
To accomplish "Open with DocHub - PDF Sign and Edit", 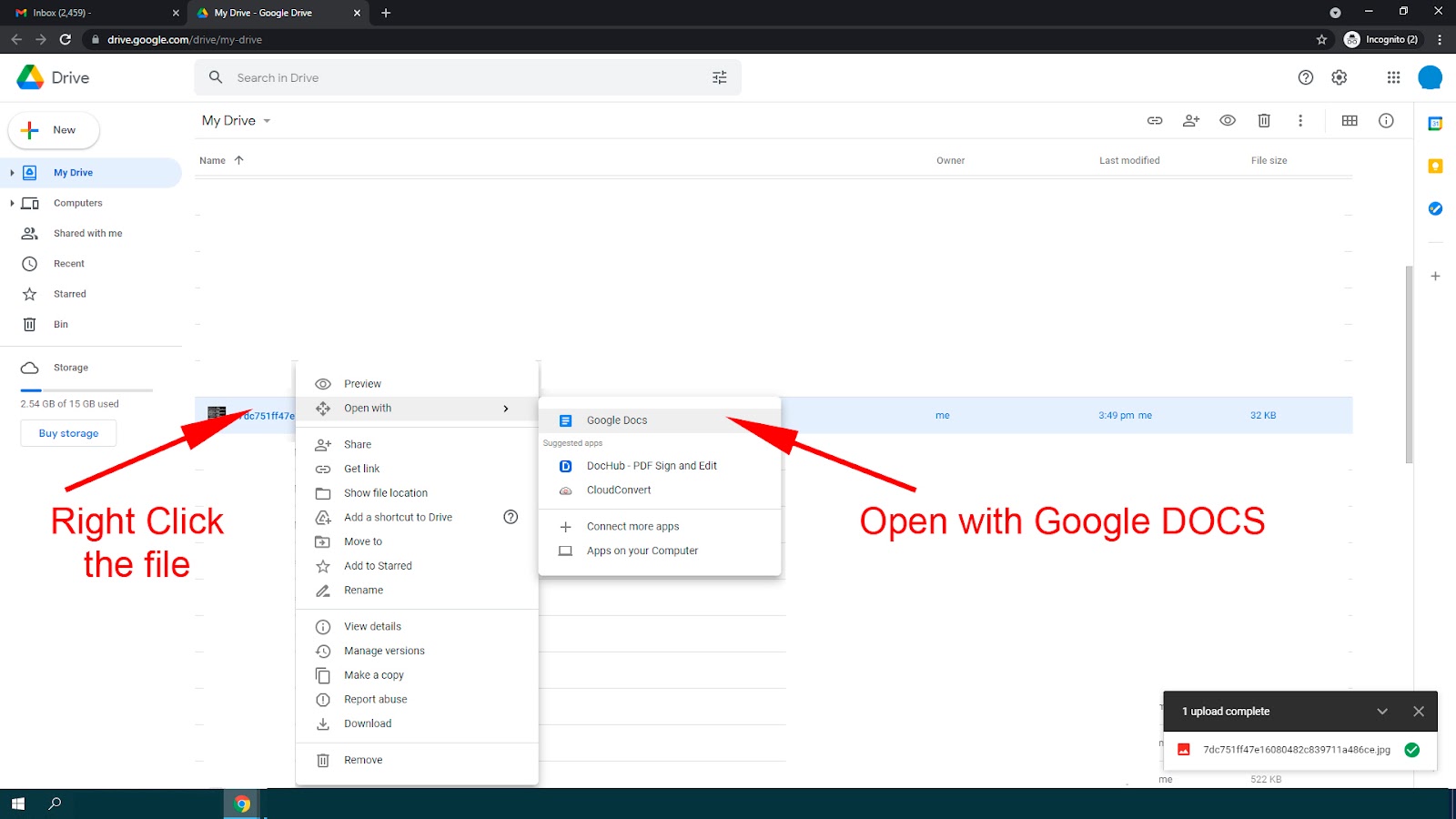I will click(x=660, y=466).
